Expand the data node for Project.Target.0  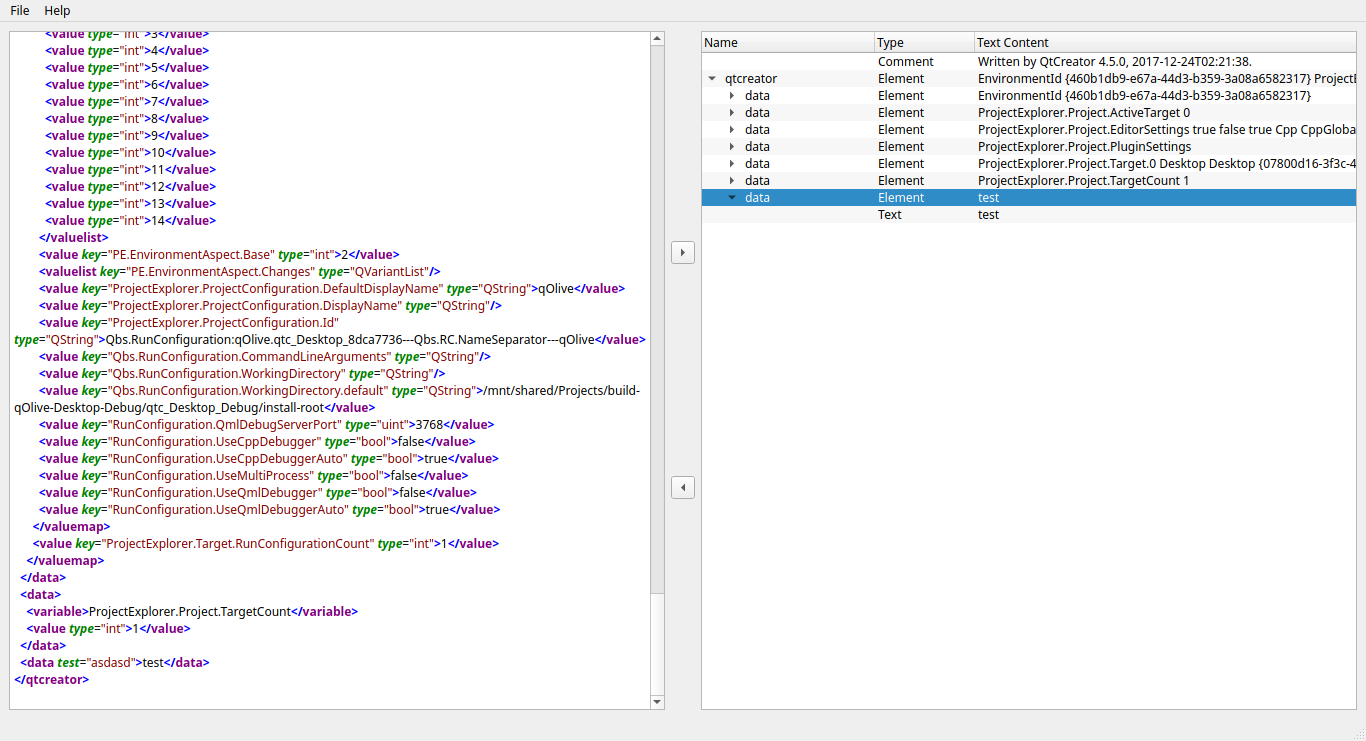732,164
